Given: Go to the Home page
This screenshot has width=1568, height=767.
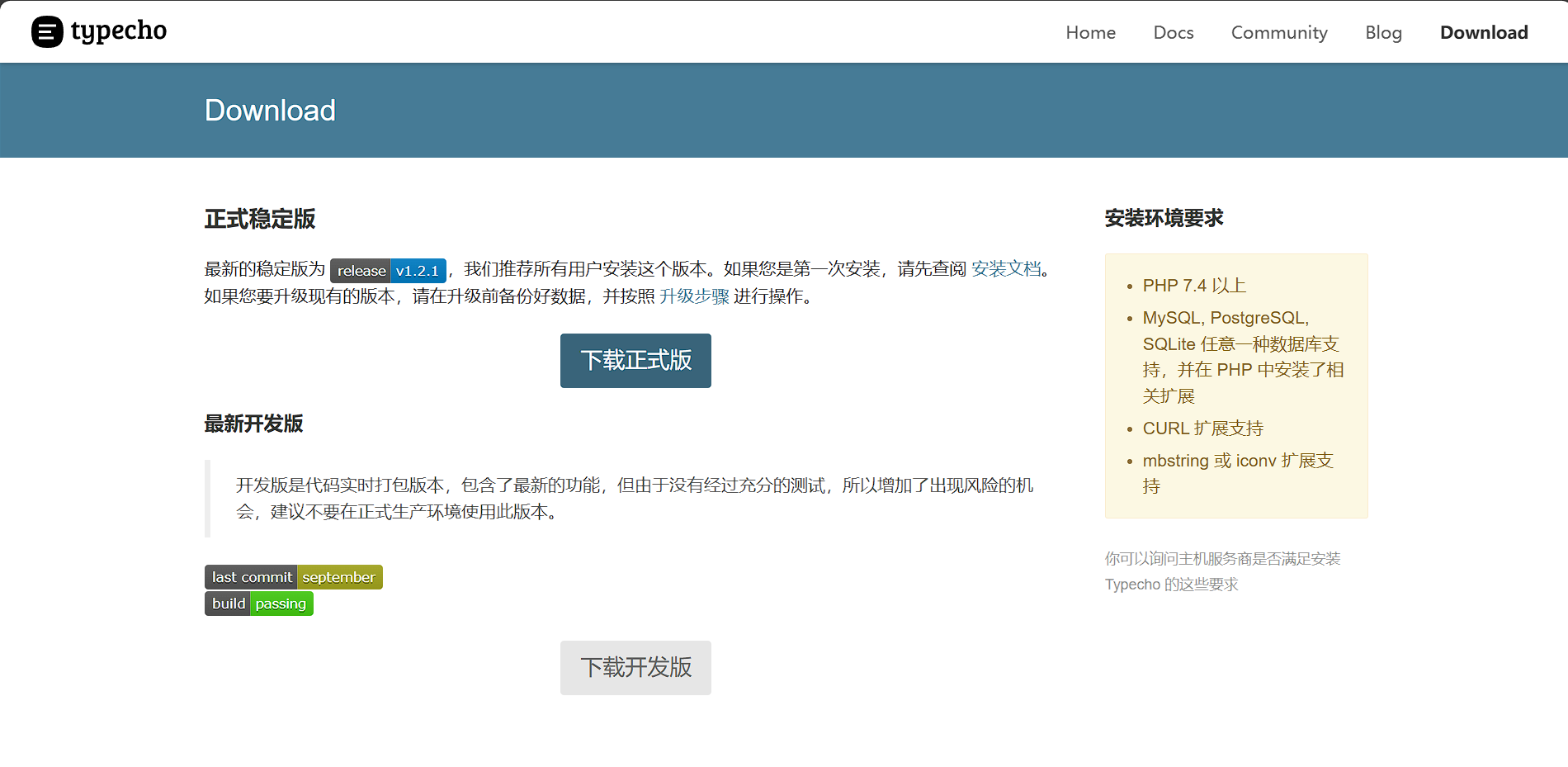Looking at the screenshot, I should 1090,32.
